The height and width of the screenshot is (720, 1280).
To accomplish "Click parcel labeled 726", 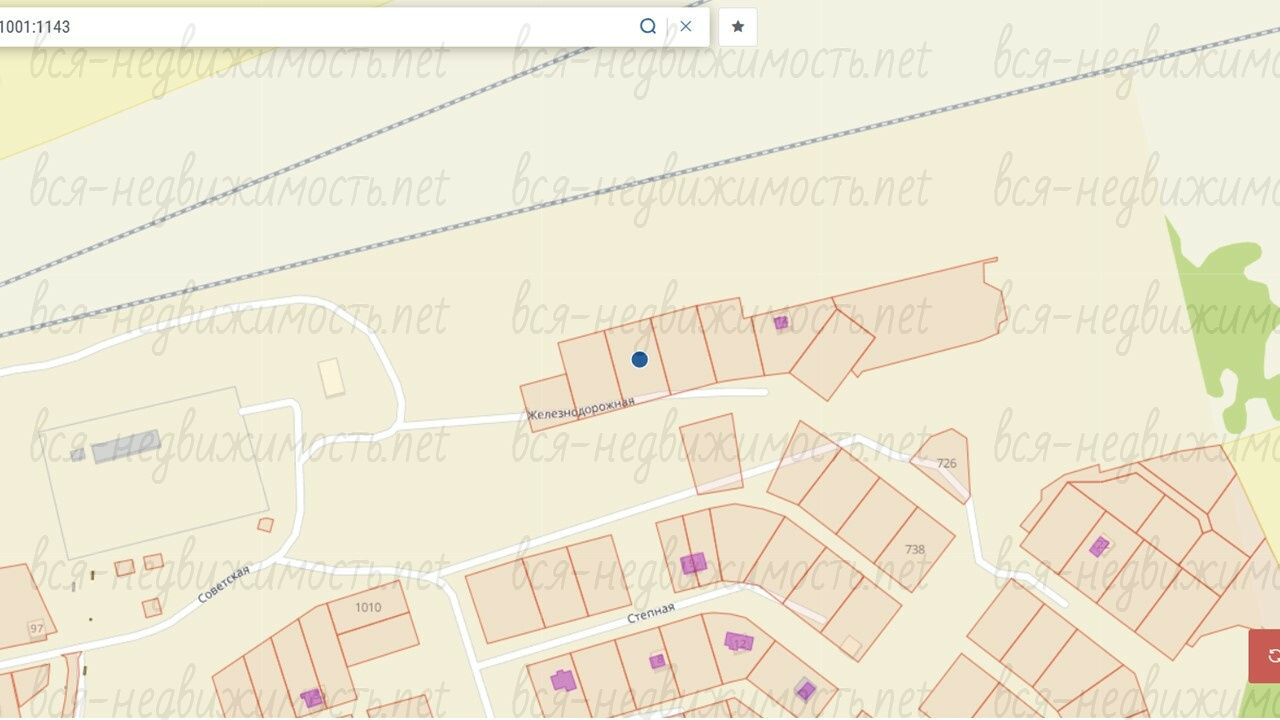I will (x=945, y=463).
